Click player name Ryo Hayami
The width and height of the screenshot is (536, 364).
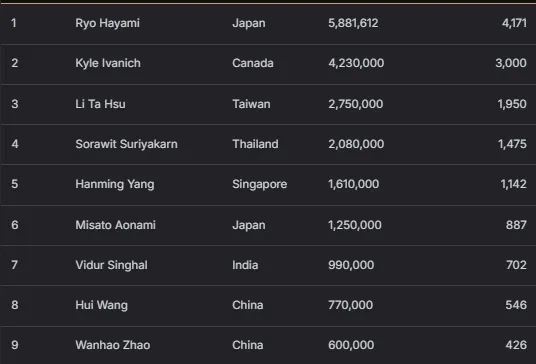click(107, 23)
